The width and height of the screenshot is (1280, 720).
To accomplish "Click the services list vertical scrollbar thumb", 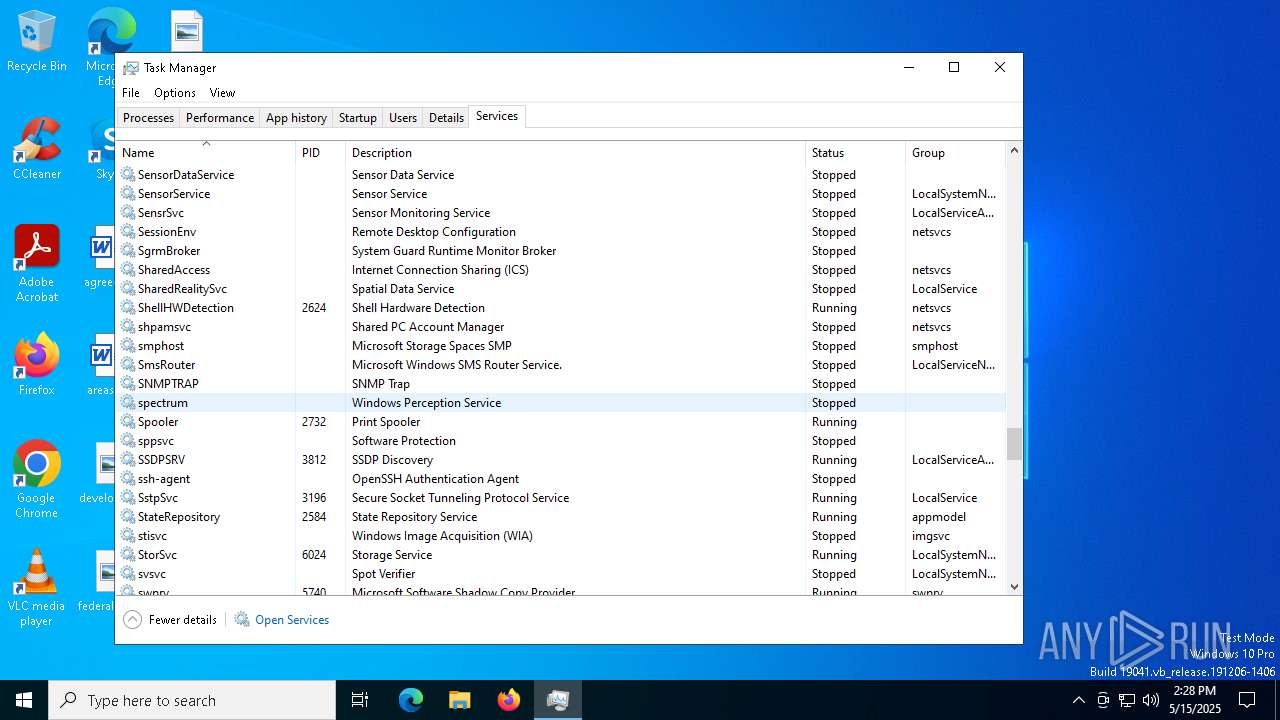I will [x=1014, y=444].
